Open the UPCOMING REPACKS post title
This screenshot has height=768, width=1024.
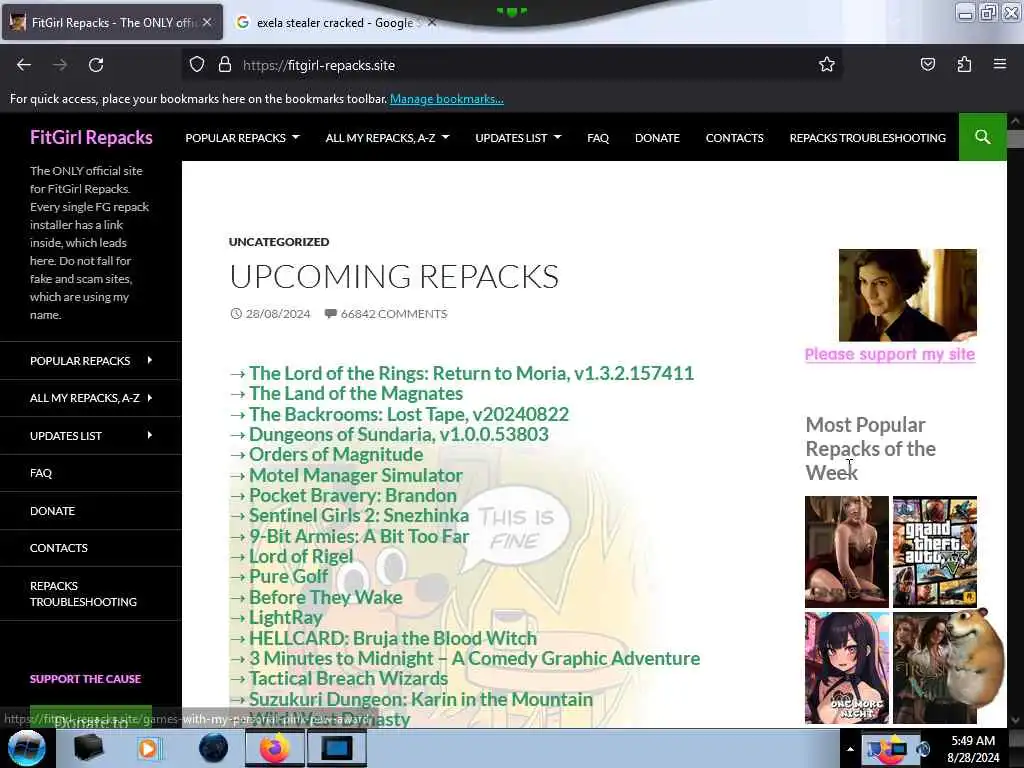tap(394, 276)
